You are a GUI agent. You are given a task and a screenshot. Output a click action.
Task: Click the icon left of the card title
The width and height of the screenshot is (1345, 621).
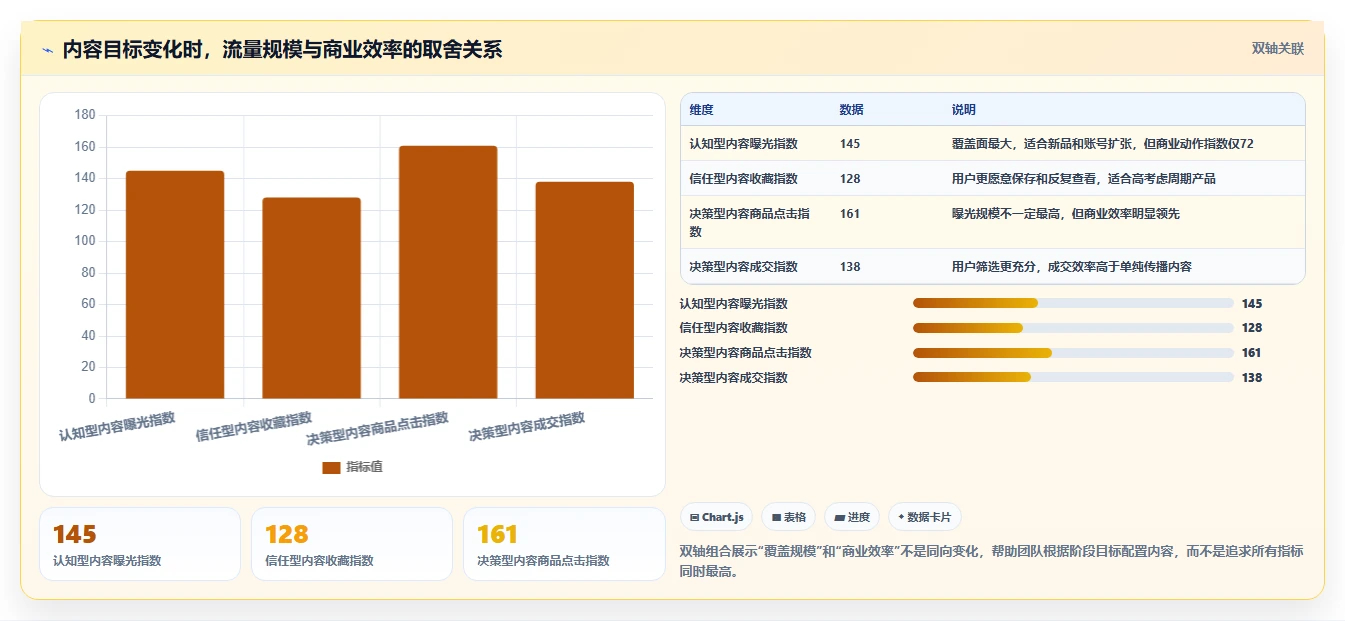(x=47, y=50)
